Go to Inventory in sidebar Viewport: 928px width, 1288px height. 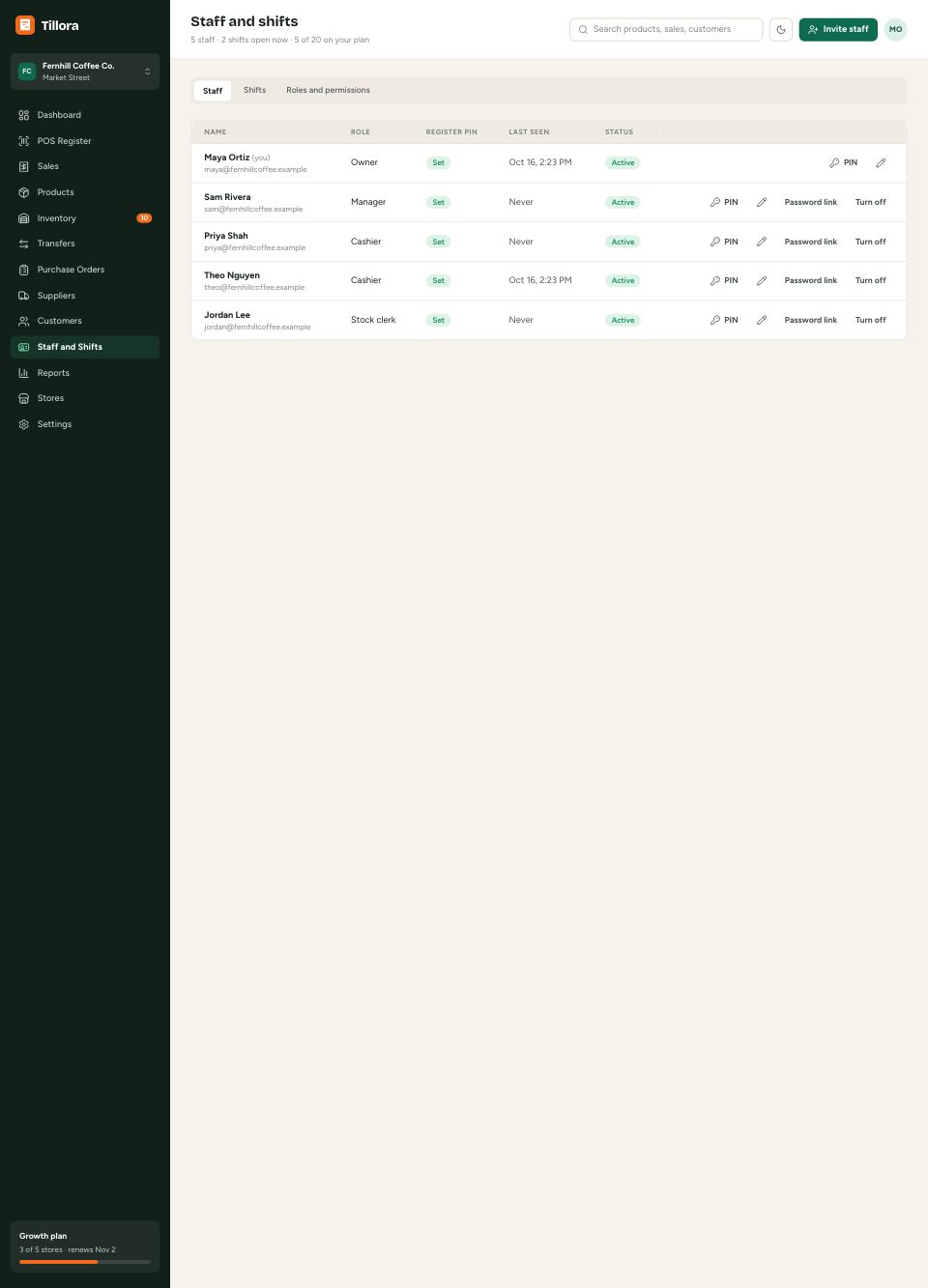85,218
